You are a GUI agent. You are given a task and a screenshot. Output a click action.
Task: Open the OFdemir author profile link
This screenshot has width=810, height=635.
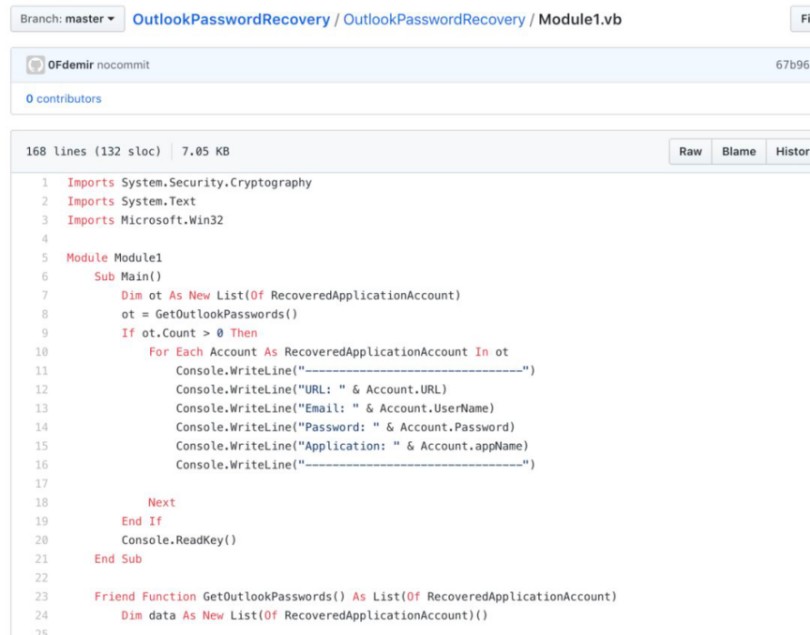tap(71, 65)
